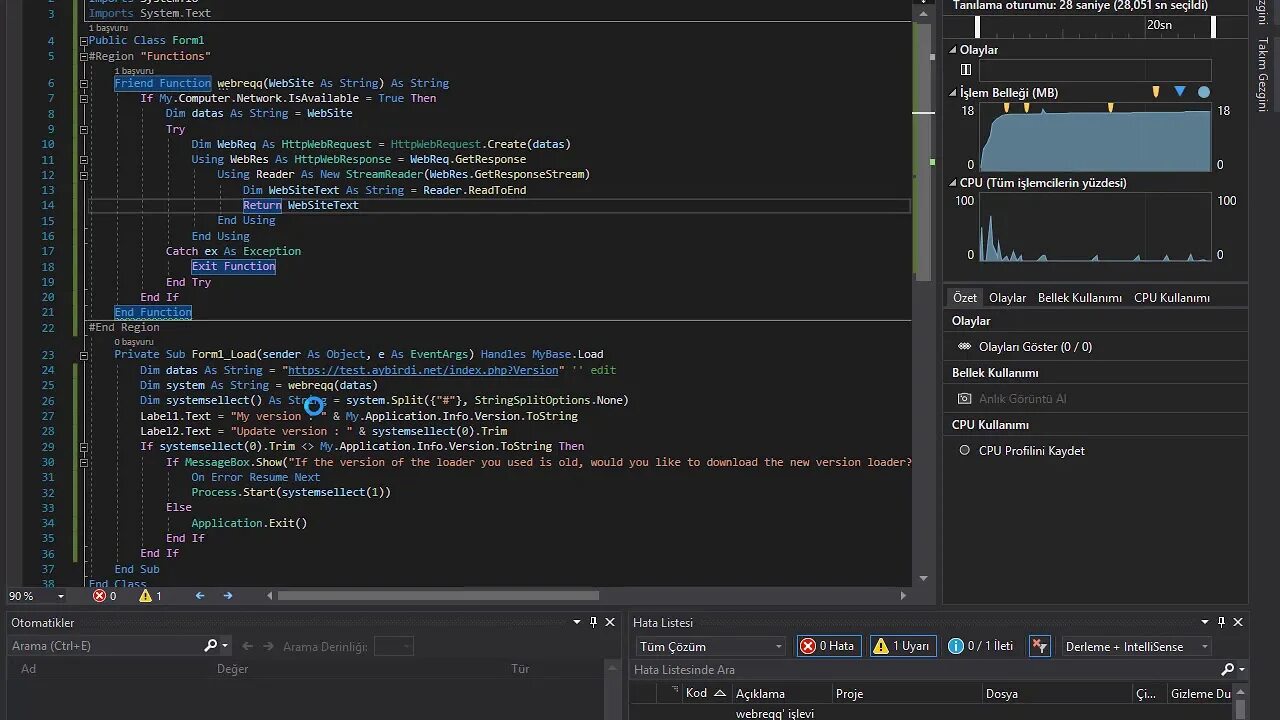Viewport: 1280px width, 720px height.
Task: Collapse the #Region "Functions" block
Action: click(x=84, y=56)
